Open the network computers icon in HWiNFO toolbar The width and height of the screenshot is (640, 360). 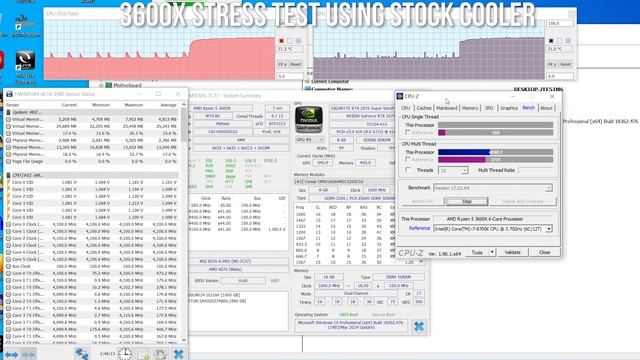pyautogui.click(x=82, y=353)
